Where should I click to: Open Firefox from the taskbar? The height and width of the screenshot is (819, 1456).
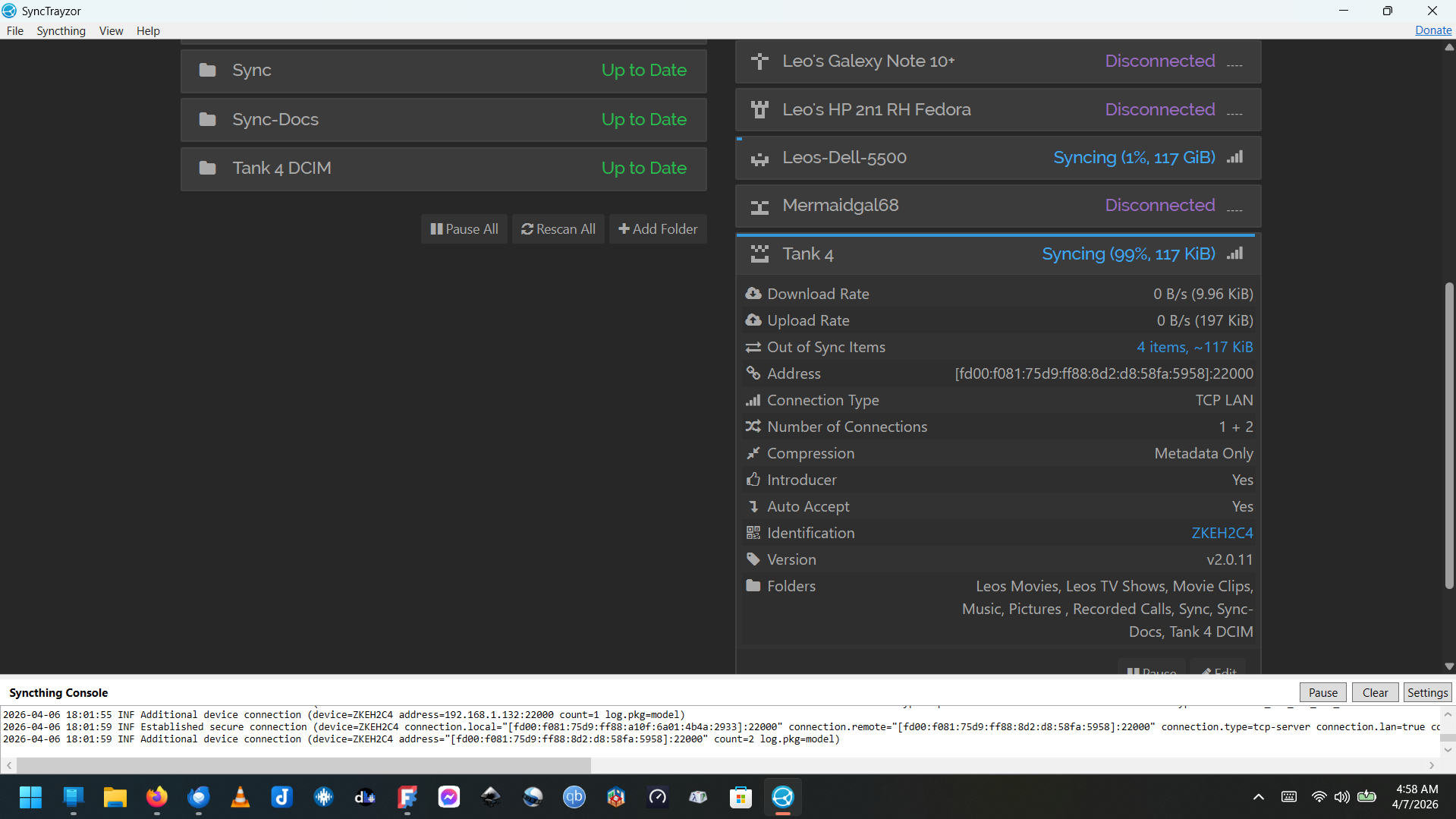(x=157, y=797)
